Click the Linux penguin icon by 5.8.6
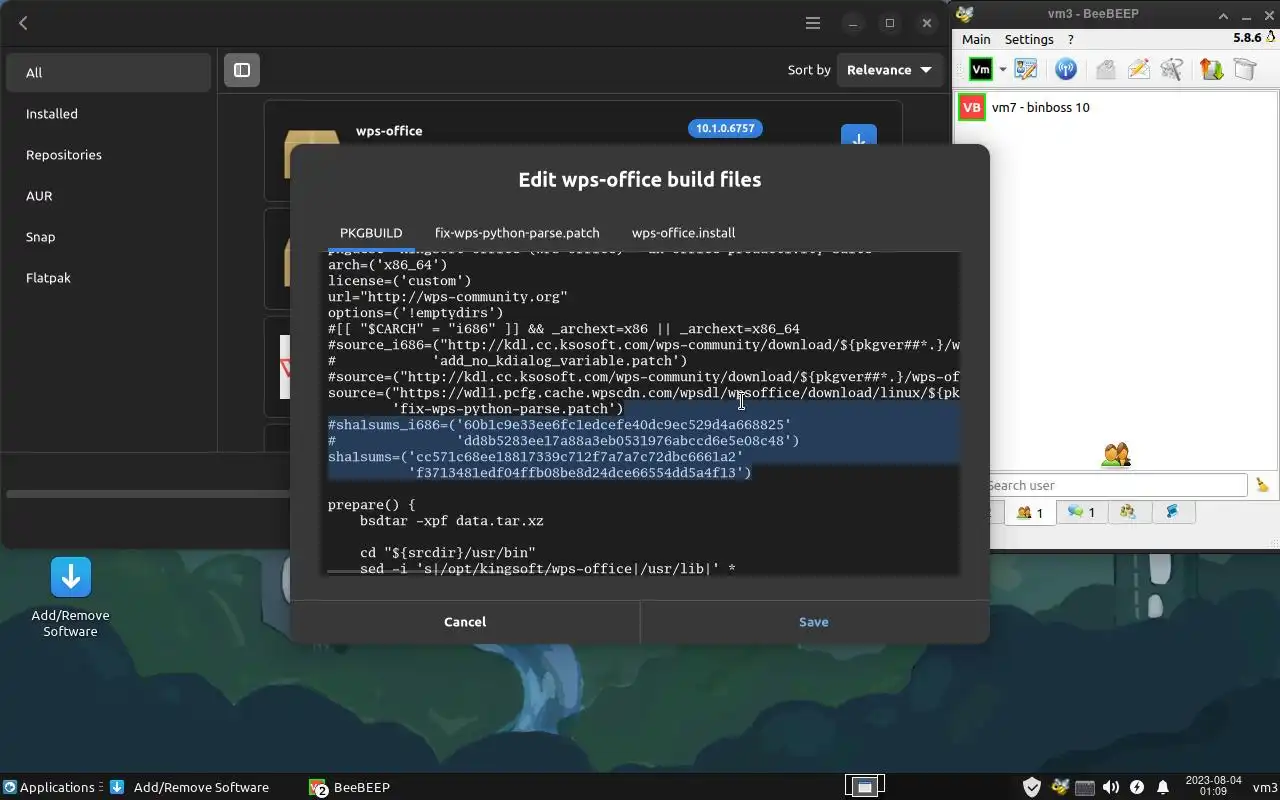Image resolution: width=1280 pixels, height=800 pixels. click(x=1270, y=38)
